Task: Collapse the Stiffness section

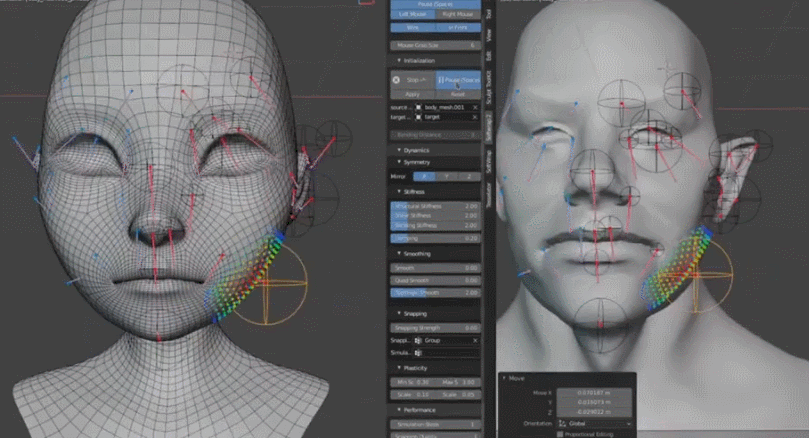Action: (x=399, y=192)
